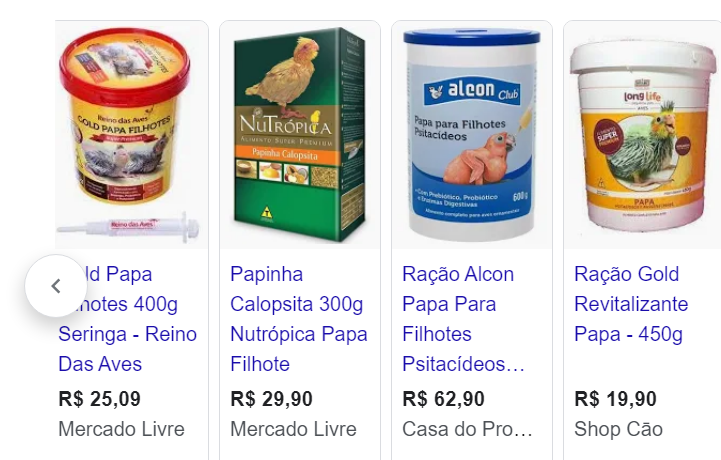This screenshot has width=721, height=460.
Task: Open Gold Papa Filhotes product image
Action: 132,135
